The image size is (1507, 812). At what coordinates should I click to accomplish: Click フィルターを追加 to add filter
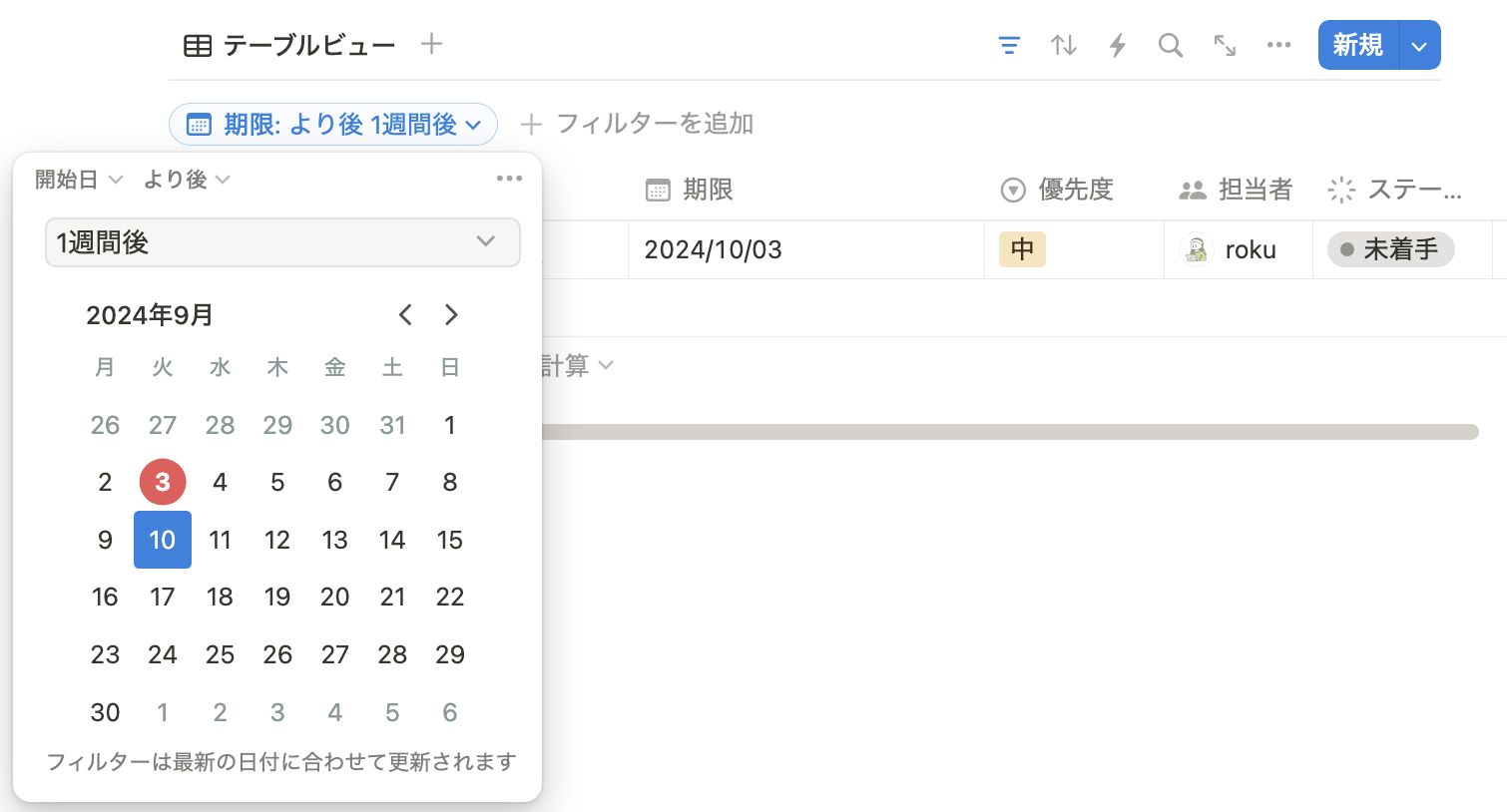coord(637,124)
